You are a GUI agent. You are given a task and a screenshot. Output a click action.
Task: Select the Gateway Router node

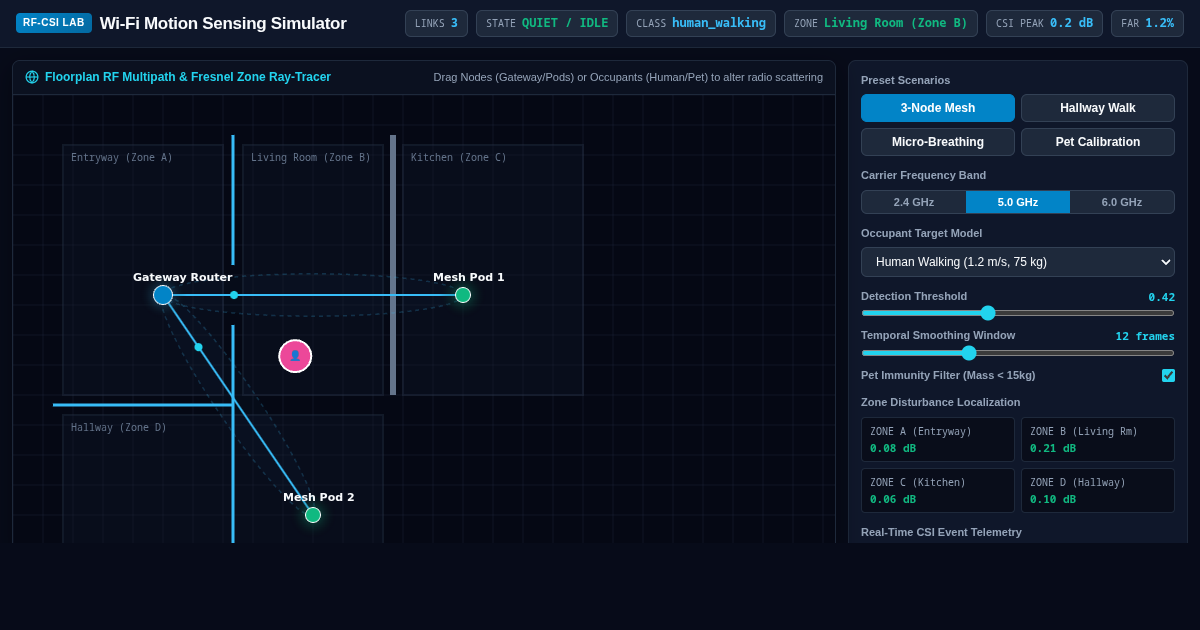click(163, 295)
